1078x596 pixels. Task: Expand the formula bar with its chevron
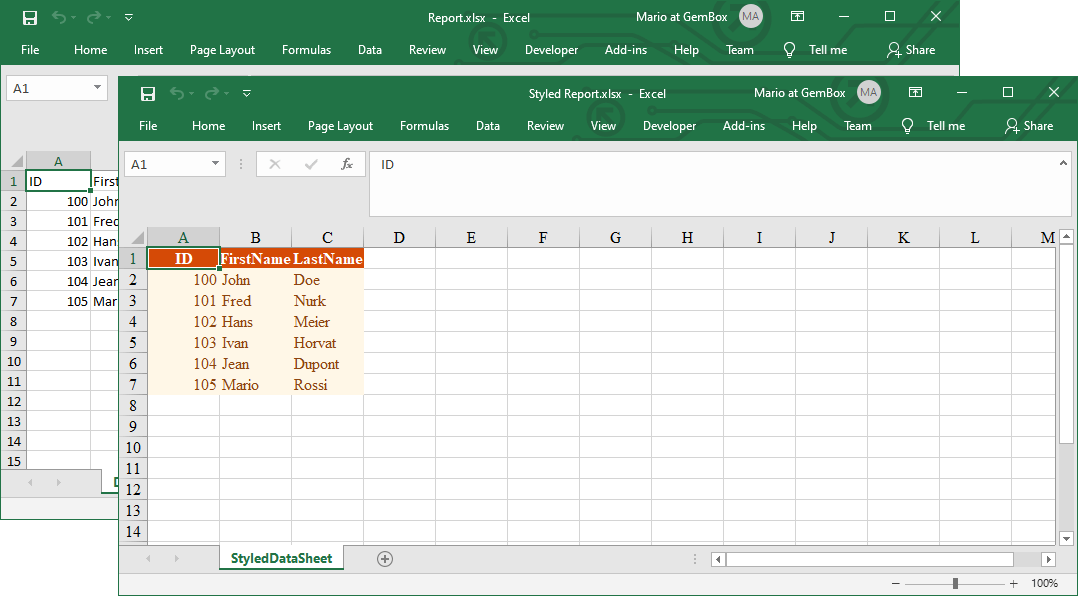pyautogui.click(x=1062, y=161)
